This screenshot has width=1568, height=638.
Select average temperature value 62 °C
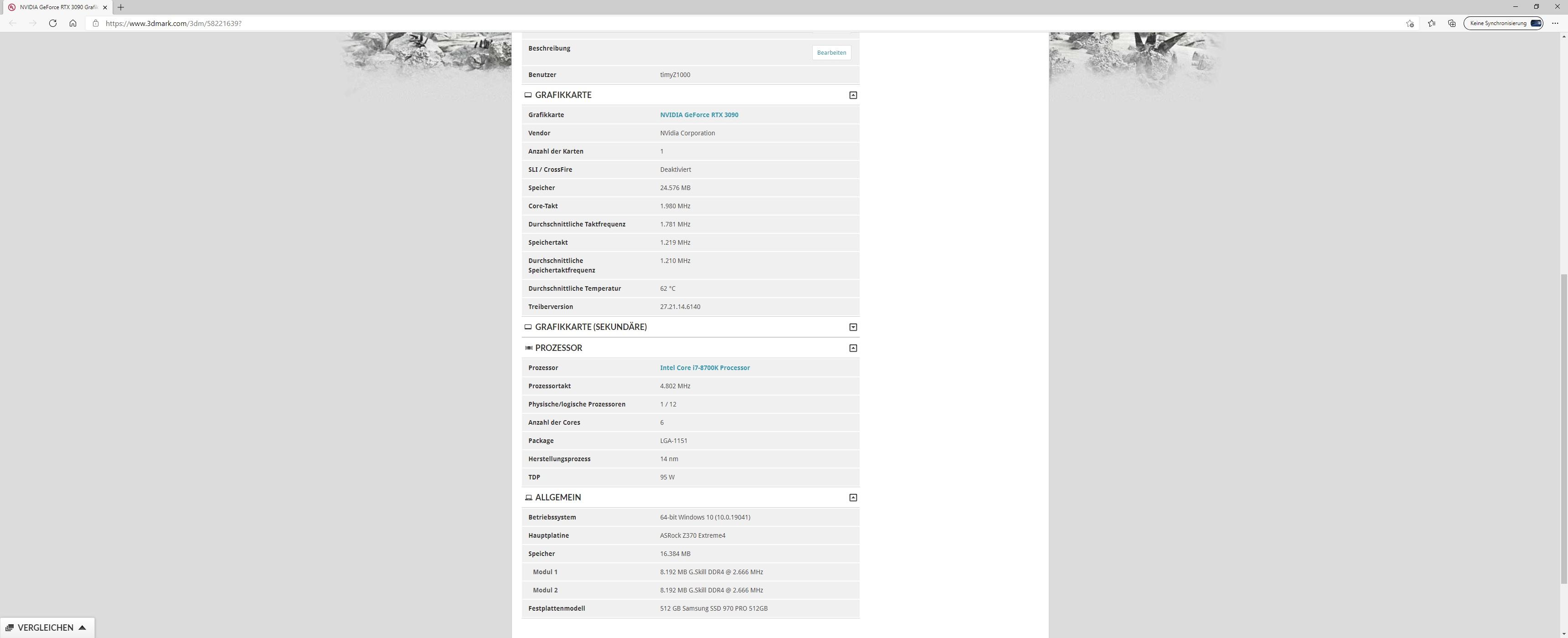click(667, 288)
